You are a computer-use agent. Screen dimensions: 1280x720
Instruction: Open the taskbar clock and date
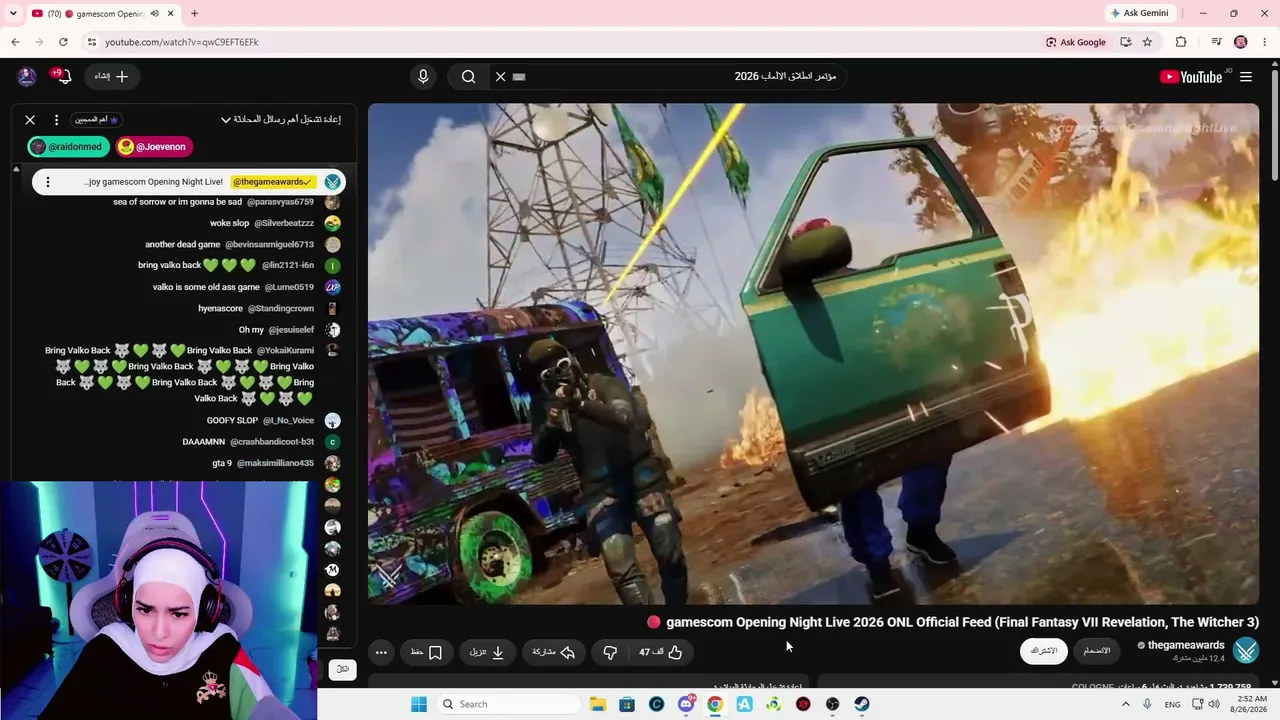pos(1247,704)
